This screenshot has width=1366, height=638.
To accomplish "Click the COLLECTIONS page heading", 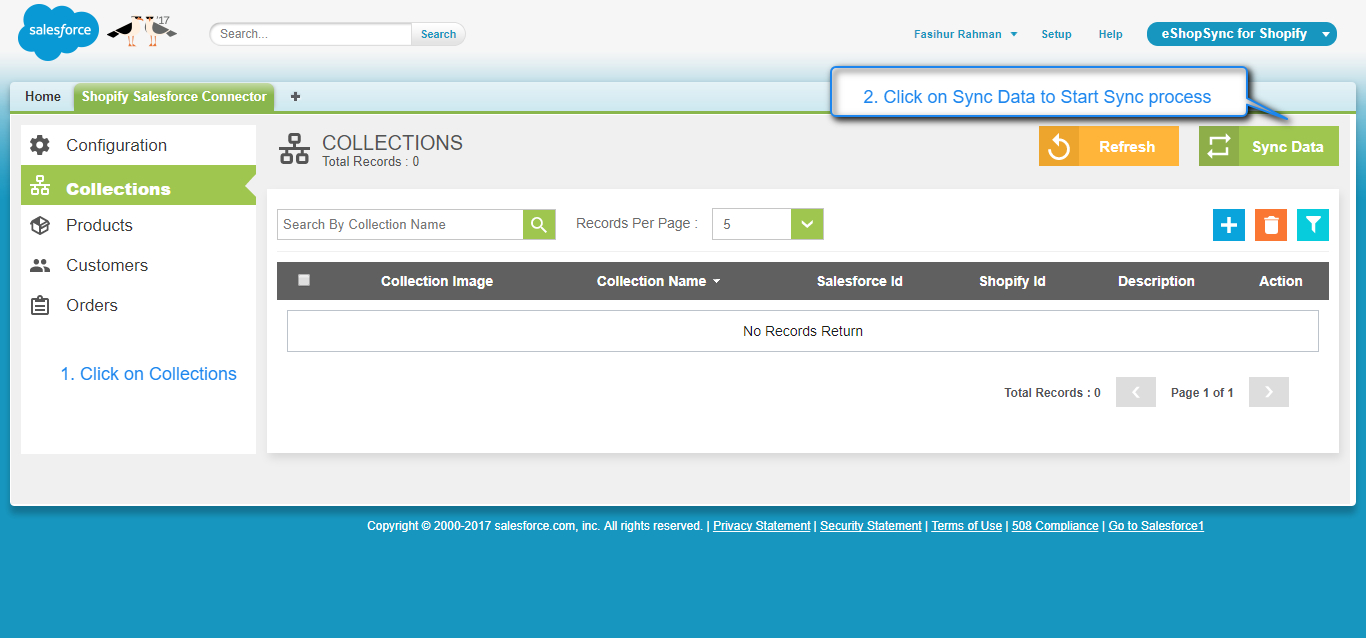I will click(392, 143).
